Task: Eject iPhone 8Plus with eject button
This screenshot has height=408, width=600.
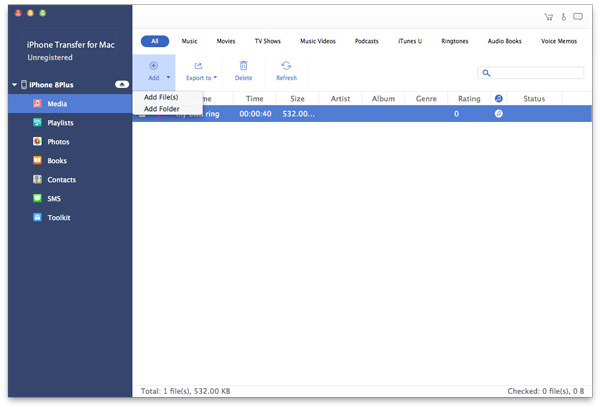Action: [x=122, y=84]
